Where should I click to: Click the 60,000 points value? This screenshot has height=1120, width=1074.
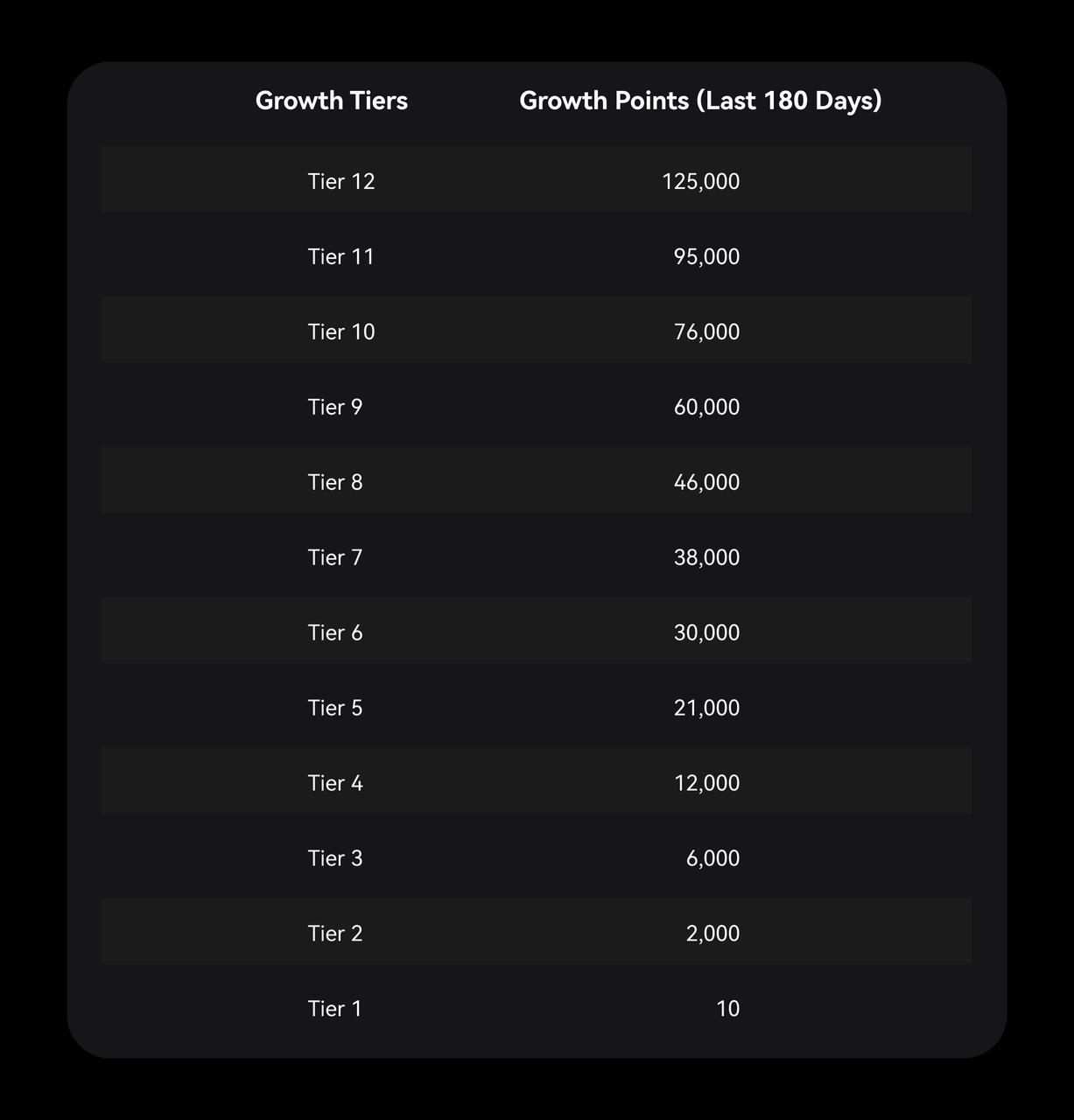pyautogui.click(x=706, y=407)
